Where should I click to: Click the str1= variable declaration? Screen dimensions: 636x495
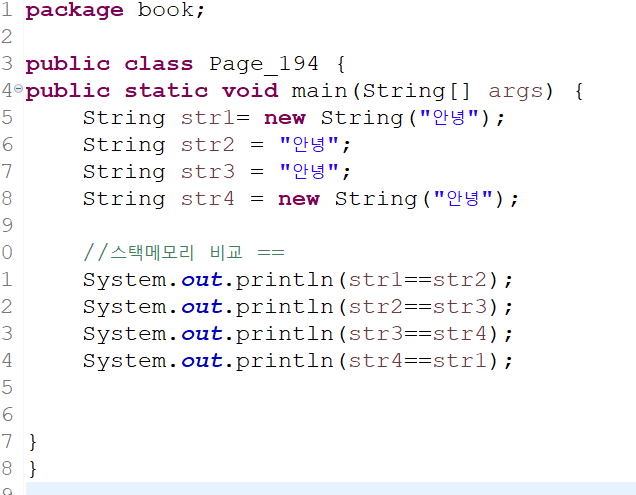point(215,118)
